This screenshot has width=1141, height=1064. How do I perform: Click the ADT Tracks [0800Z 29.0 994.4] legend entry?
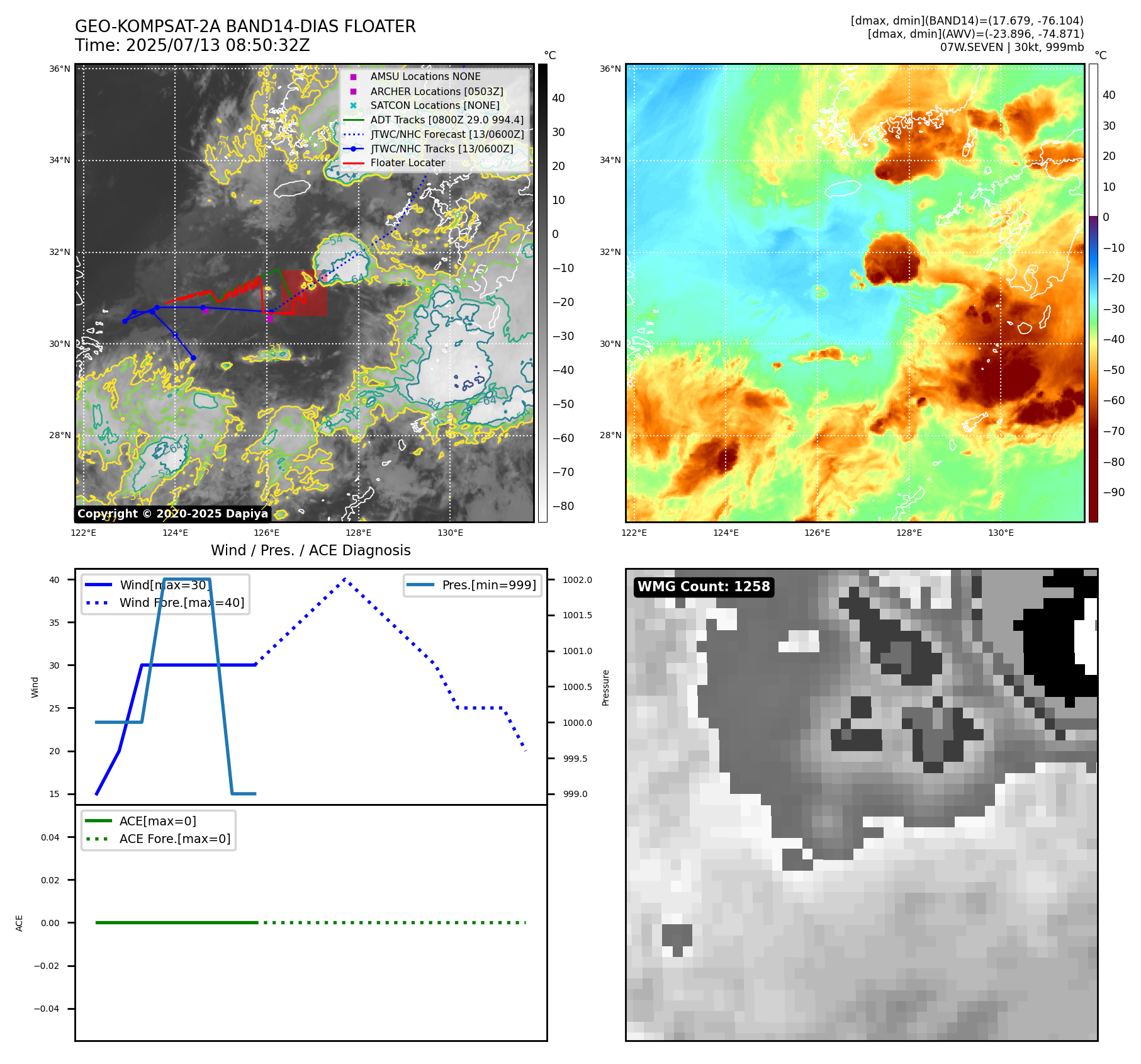tap(434, 120)
